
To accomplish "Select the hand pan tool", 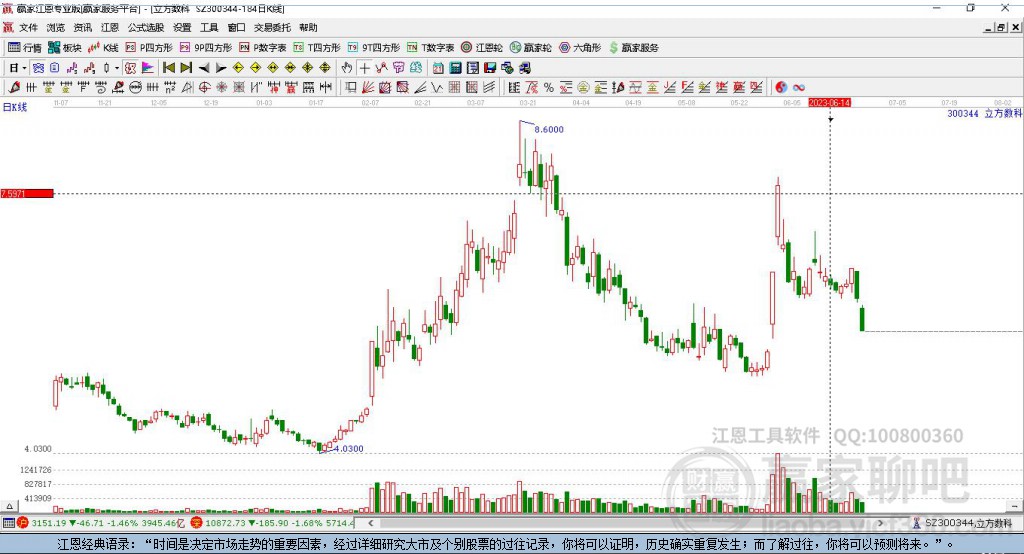I will tap(347, 67).
